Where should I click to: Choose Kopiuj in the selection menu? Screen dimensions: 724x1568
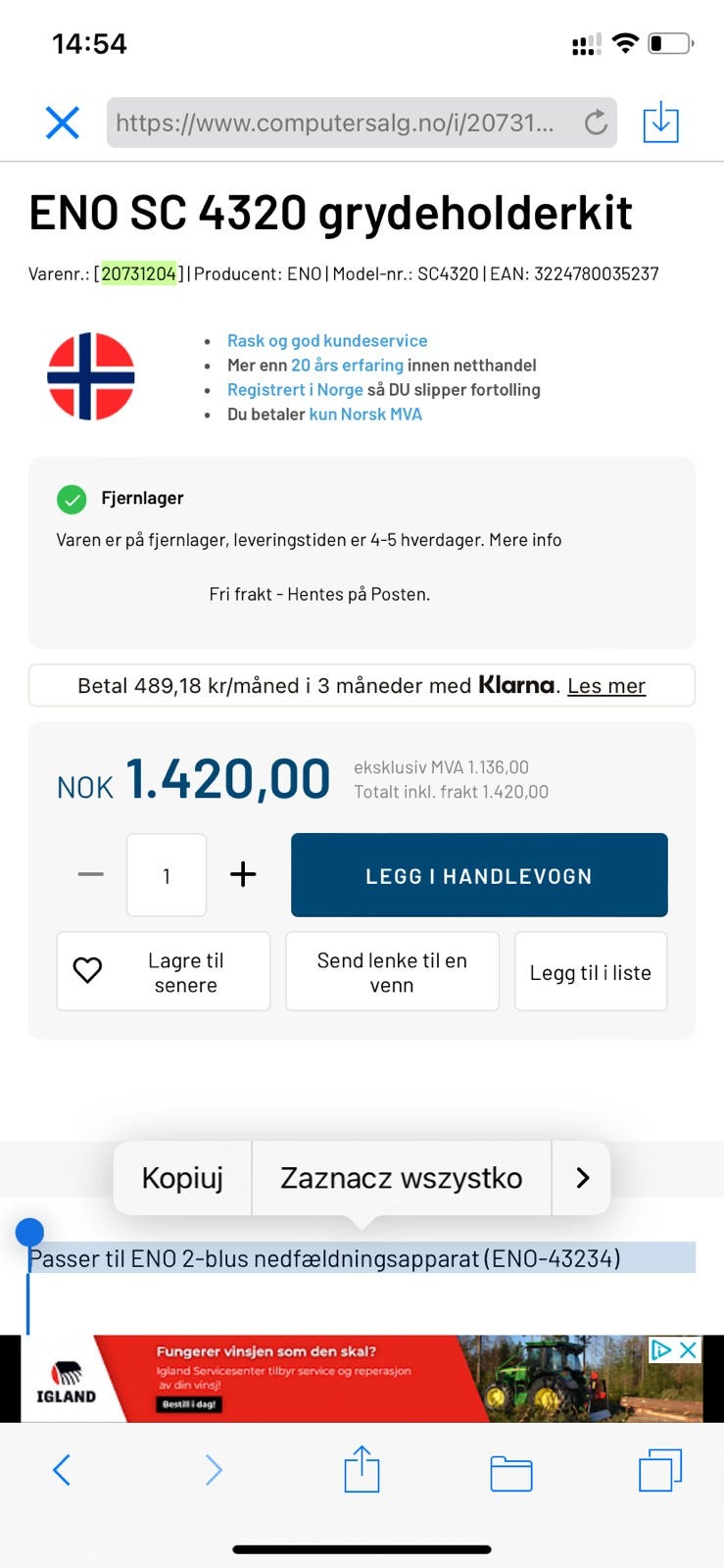tap(182, 1177)
